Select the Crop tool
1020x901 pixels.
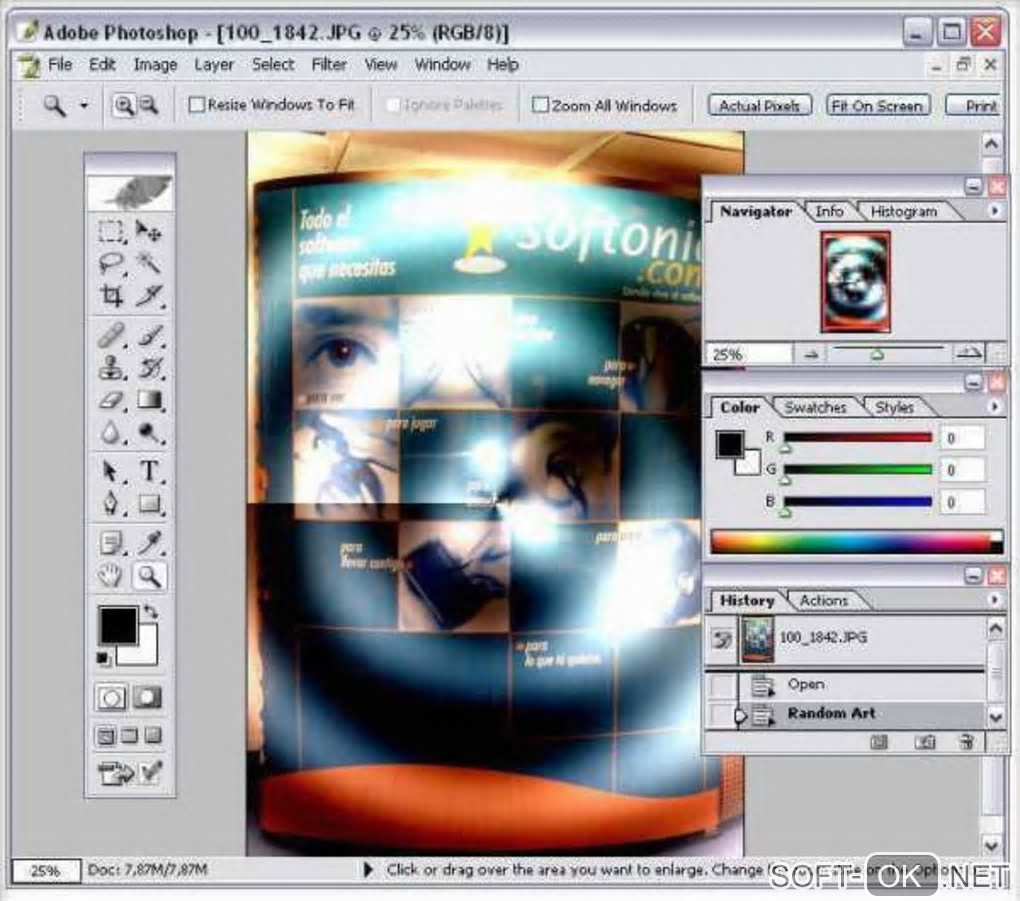[x=111, y=296]
